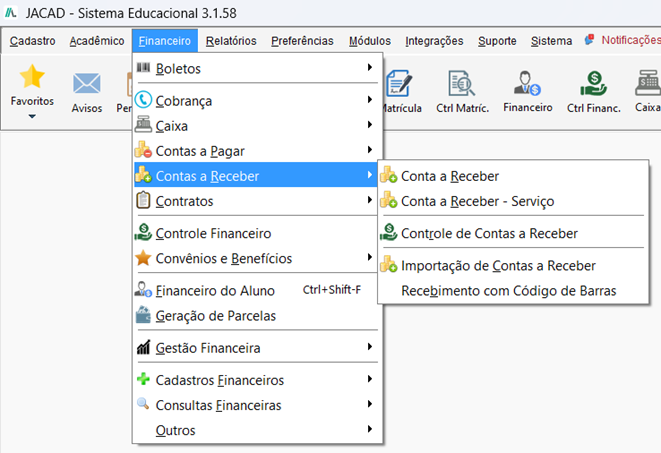Click the Financeiro person icon in toolbar

527,83
